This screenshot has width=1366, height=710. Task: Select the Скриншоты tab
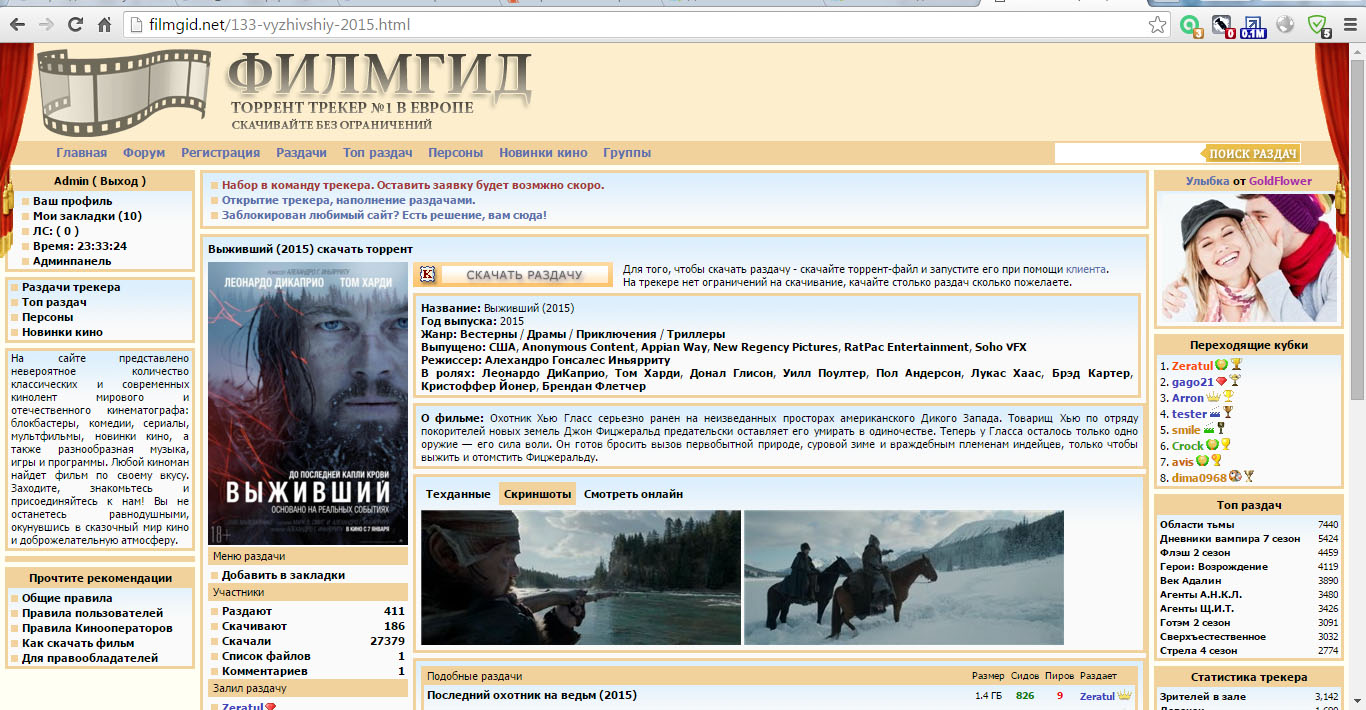(538, 494)
